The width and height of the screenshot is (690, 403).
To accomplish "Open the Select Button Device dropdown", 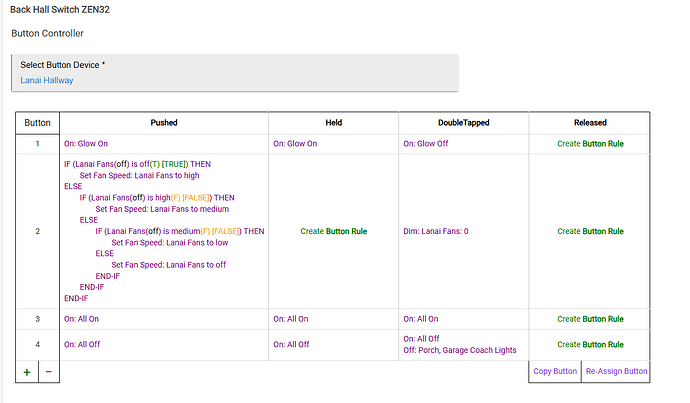I will pos(235,72).
